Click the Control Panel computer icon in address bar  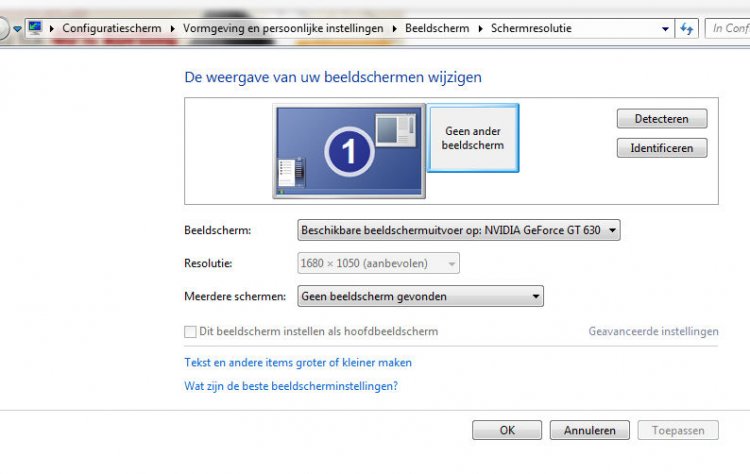tap(34, 28)
